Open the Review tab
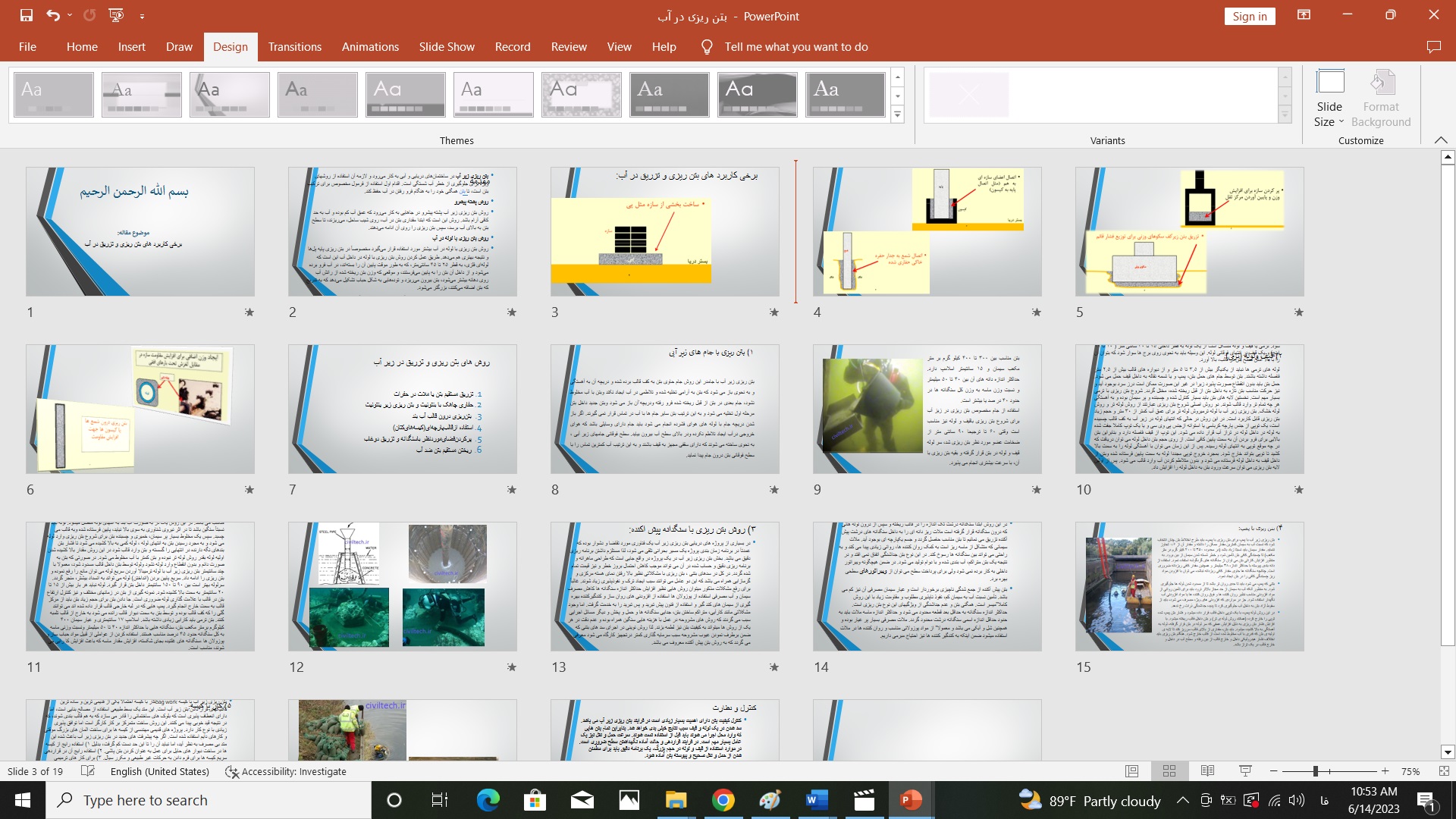 (569, 46)
